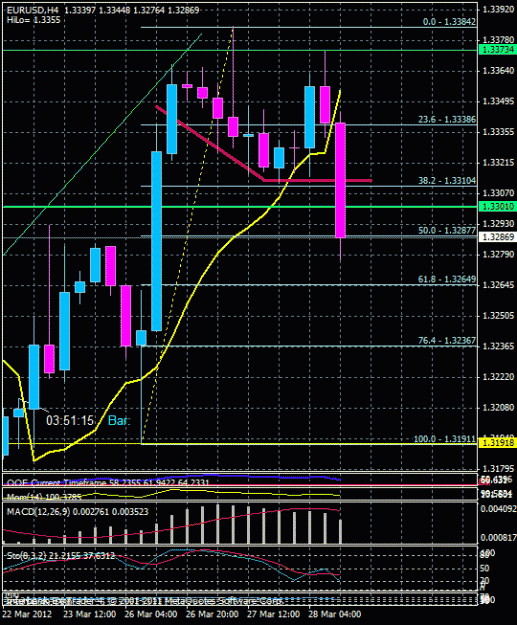Select the large magenta bearish candle at far right
The width and height of the screenshot is (517, 625).
click(340, 180)
